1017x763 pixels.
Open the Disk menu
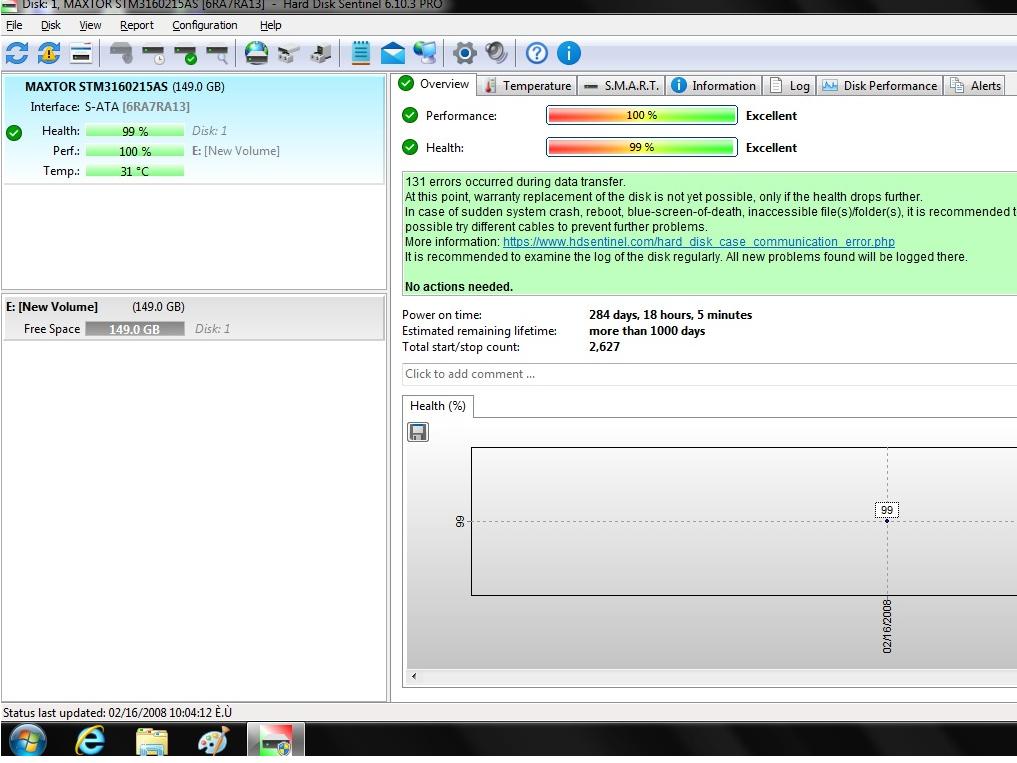[51, 25]
